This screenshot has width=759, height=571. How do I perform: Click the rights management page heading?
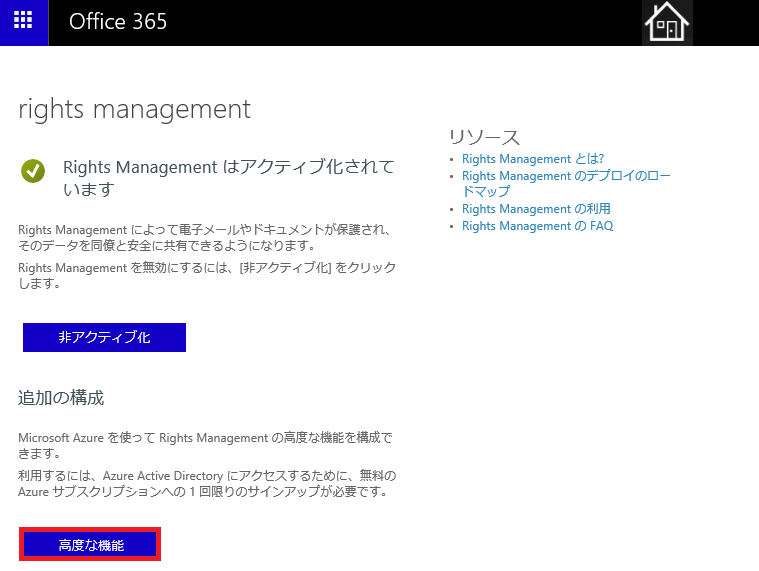(x=135, y=109)
